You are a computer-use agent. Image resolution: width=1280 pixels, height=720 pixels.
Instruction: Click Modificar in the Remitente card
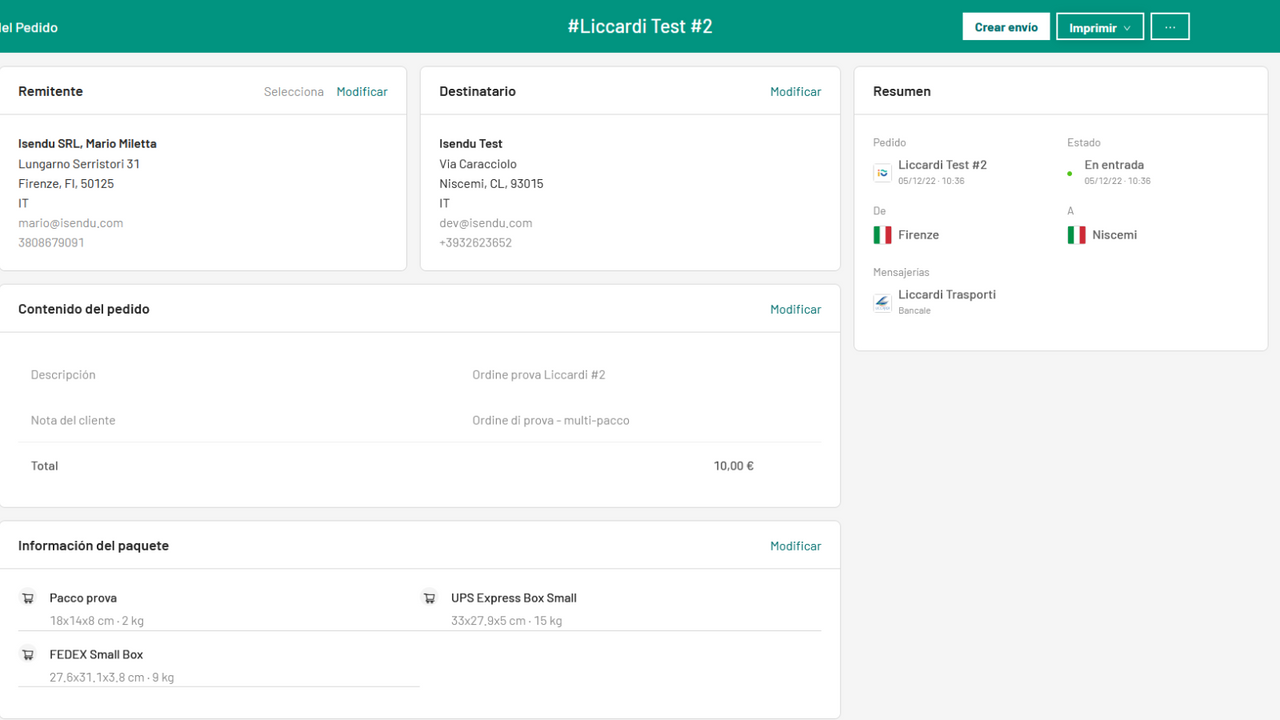pos(362,91)
